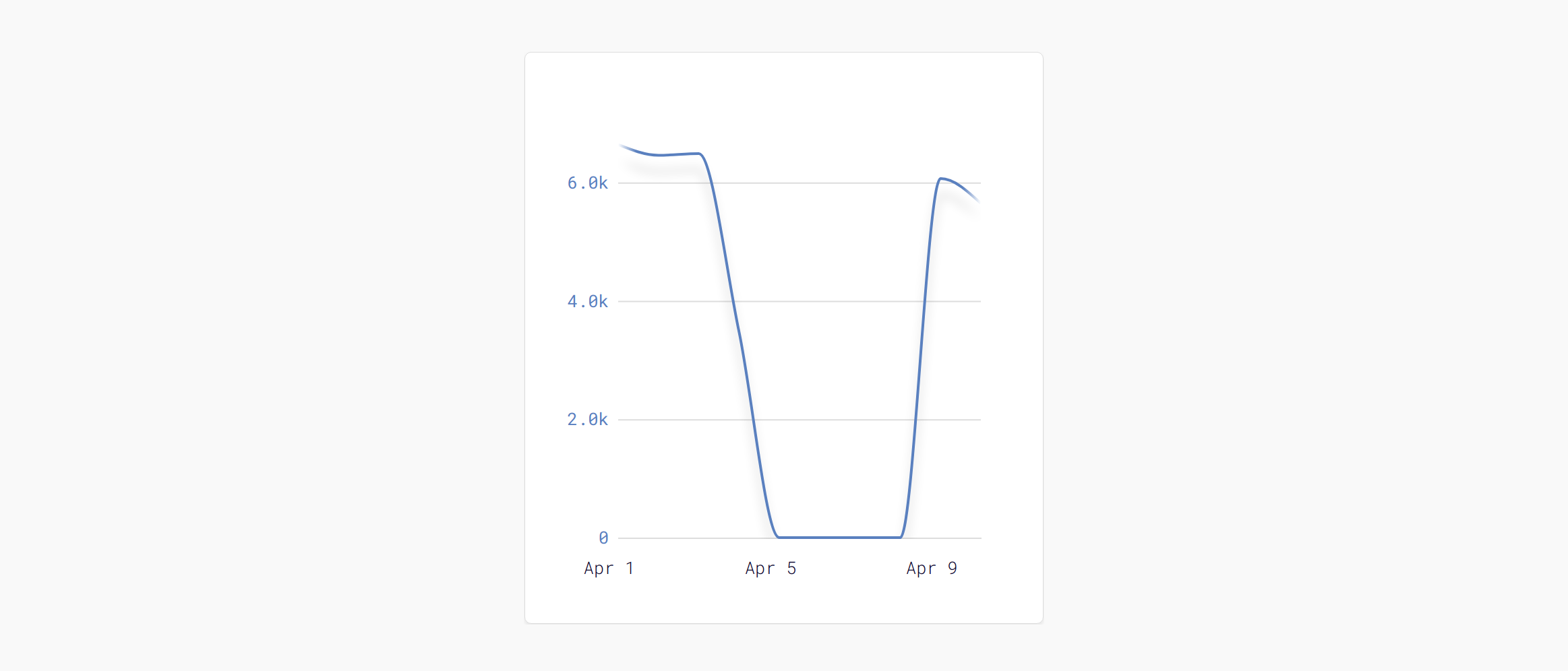Select the Apr 5 x-axis label
The width and height of the screenshot is (1568, 671).
tap(771, 569)
